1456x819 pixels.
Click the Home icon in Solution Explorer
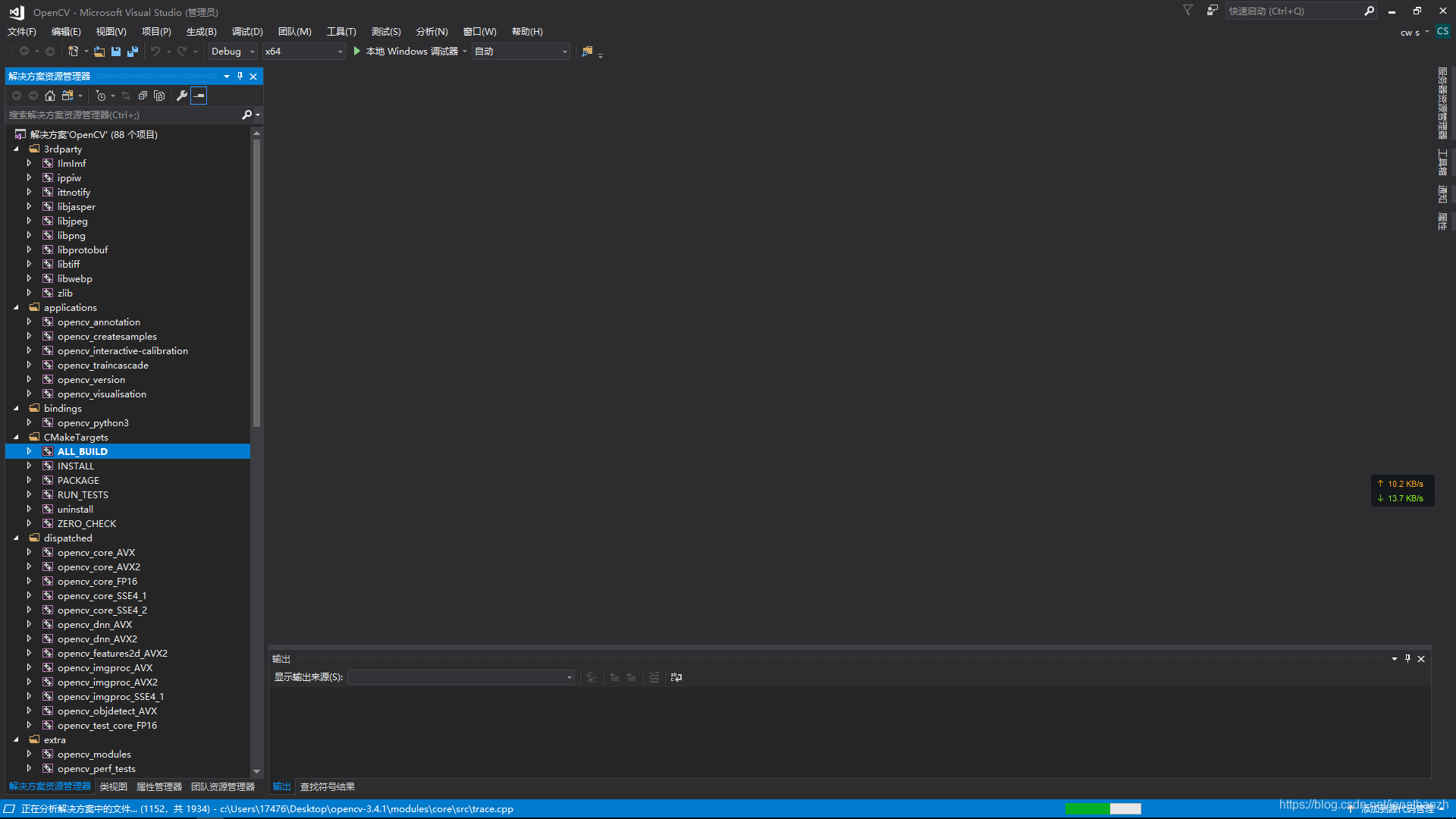point(50,96)
